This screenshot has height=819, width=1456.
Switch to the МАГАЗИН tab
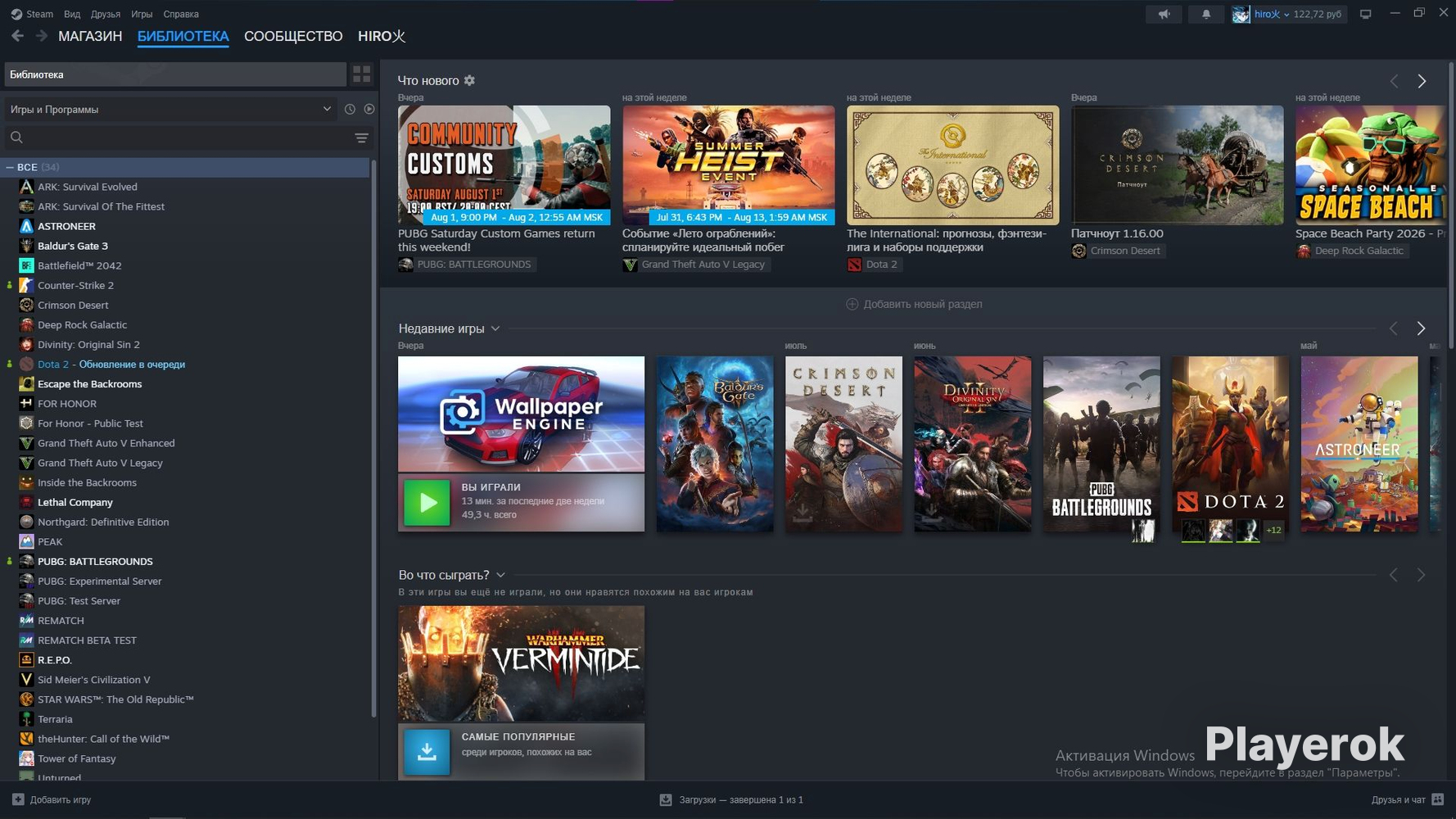pyautogui.click(x=90, y=36)
